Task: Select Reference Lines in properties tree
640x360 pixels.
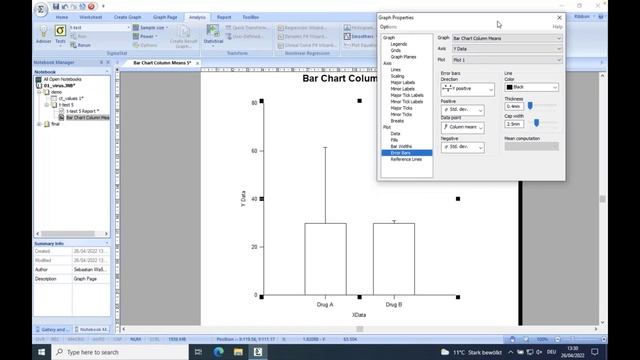Action: [x=406, y=159]
